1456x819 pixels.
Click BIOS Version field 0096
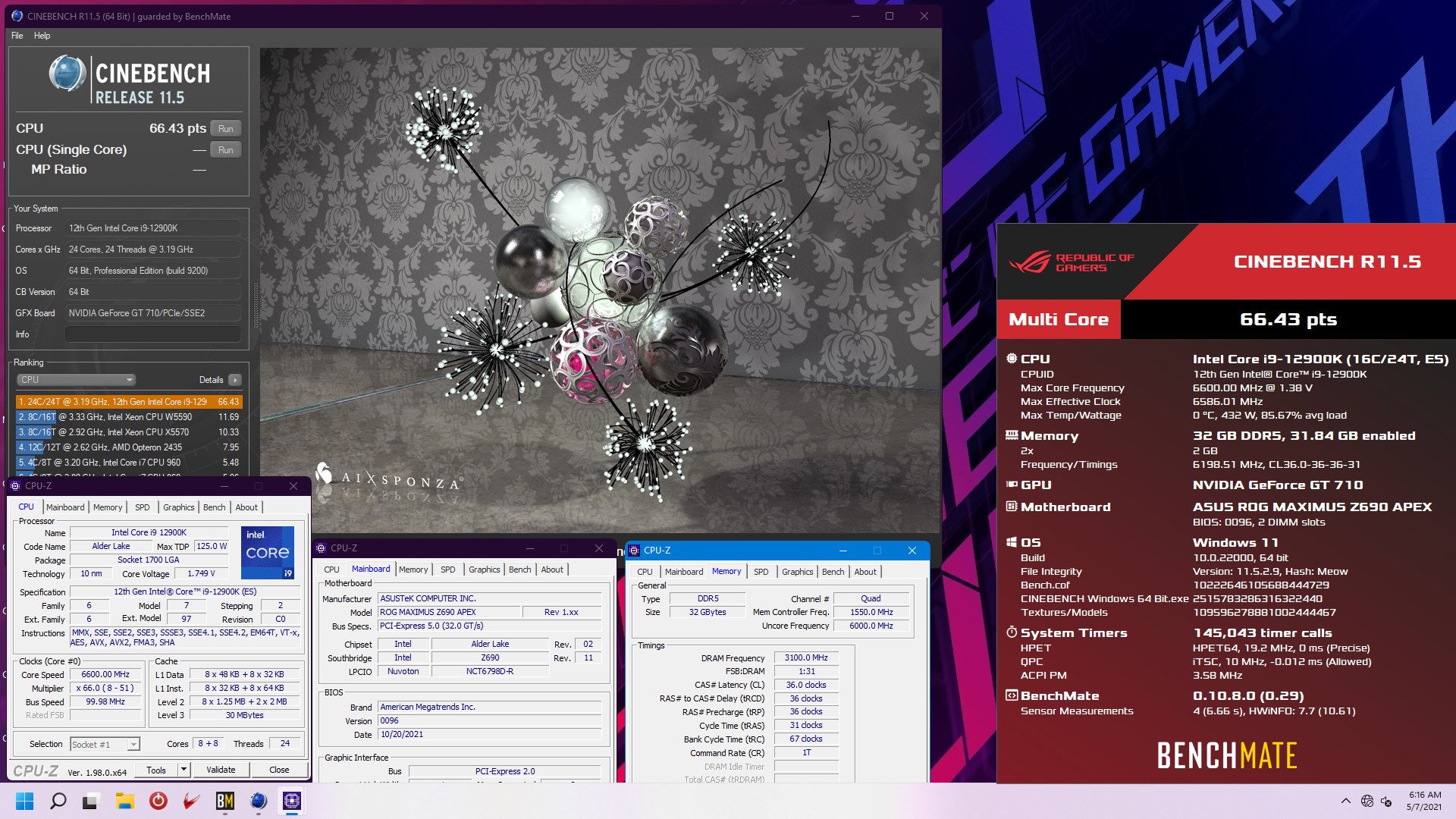pos(489,721)
